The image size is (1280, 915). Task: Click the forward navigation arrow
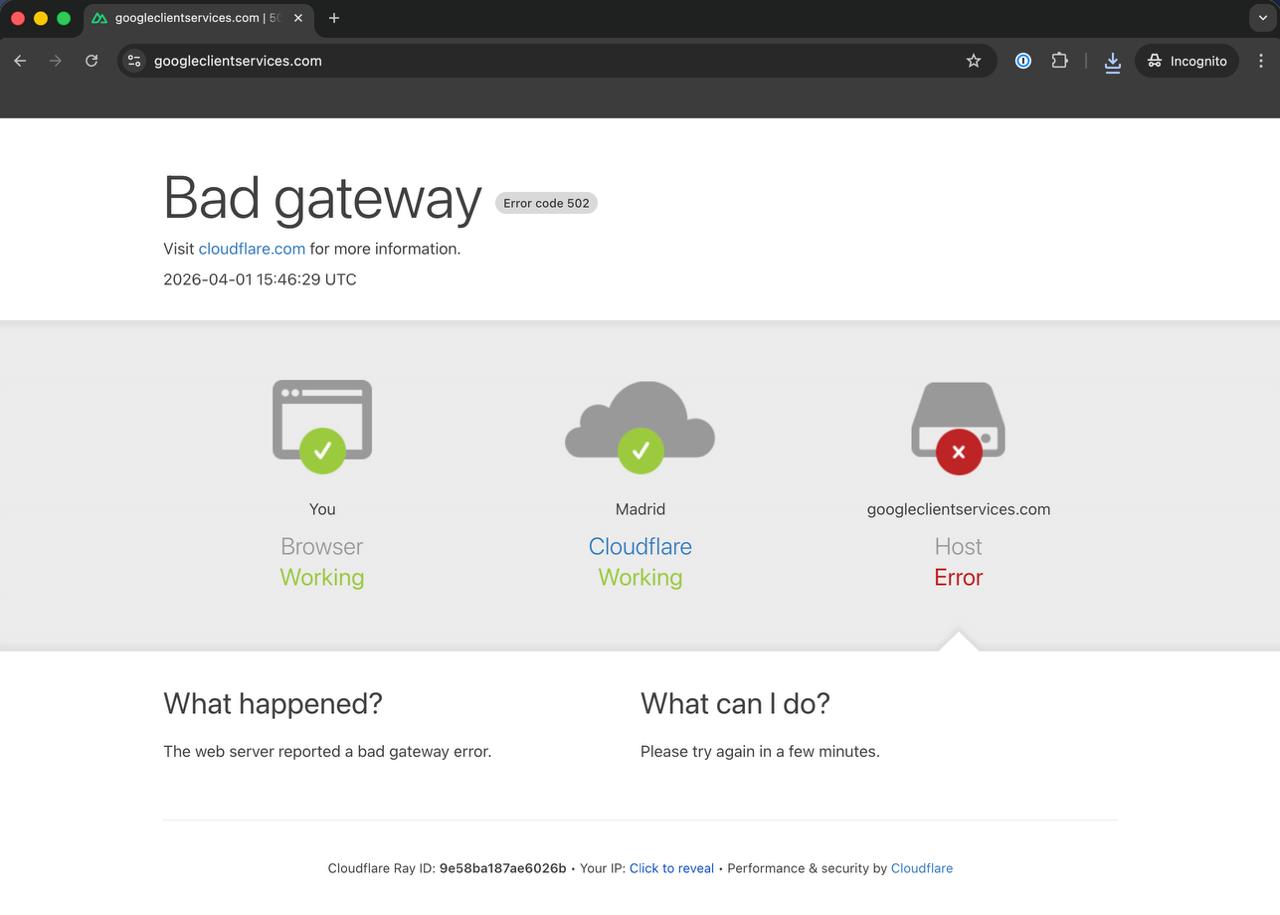(x=56, y=60)
